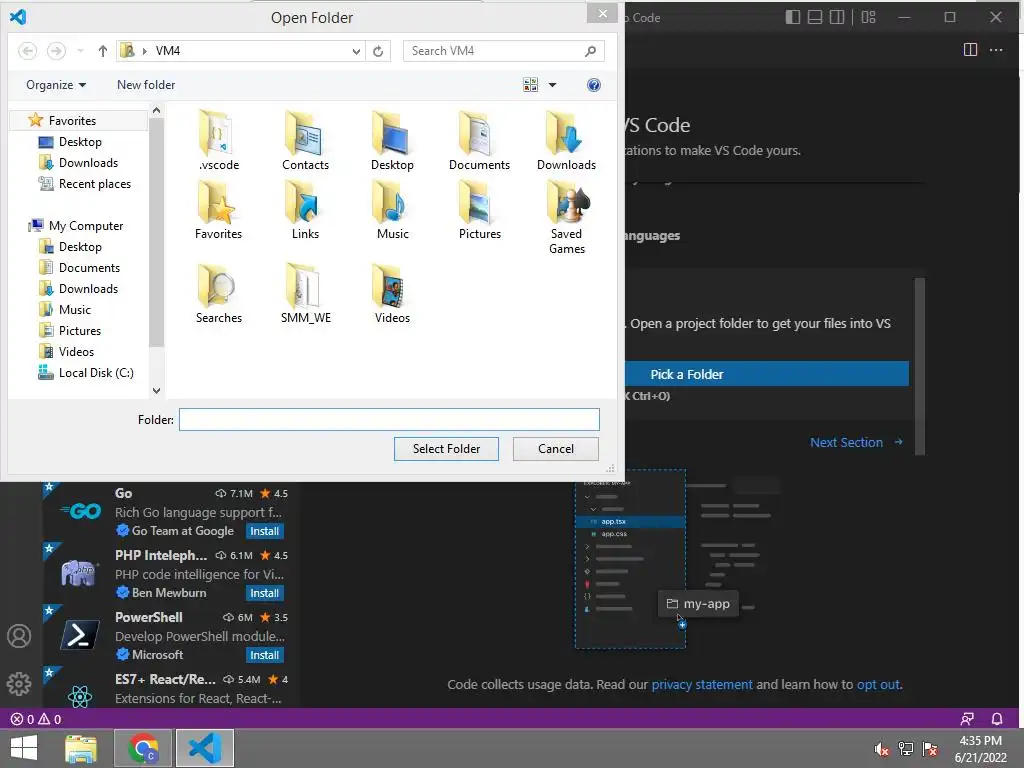Select the Desktop folder in file list
The height and width of the screenshot is (768, 1024).
392,141
